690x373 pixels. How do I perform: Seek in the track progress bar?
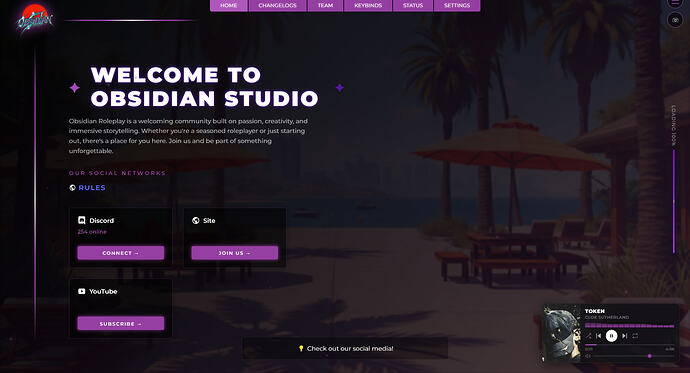630,345
